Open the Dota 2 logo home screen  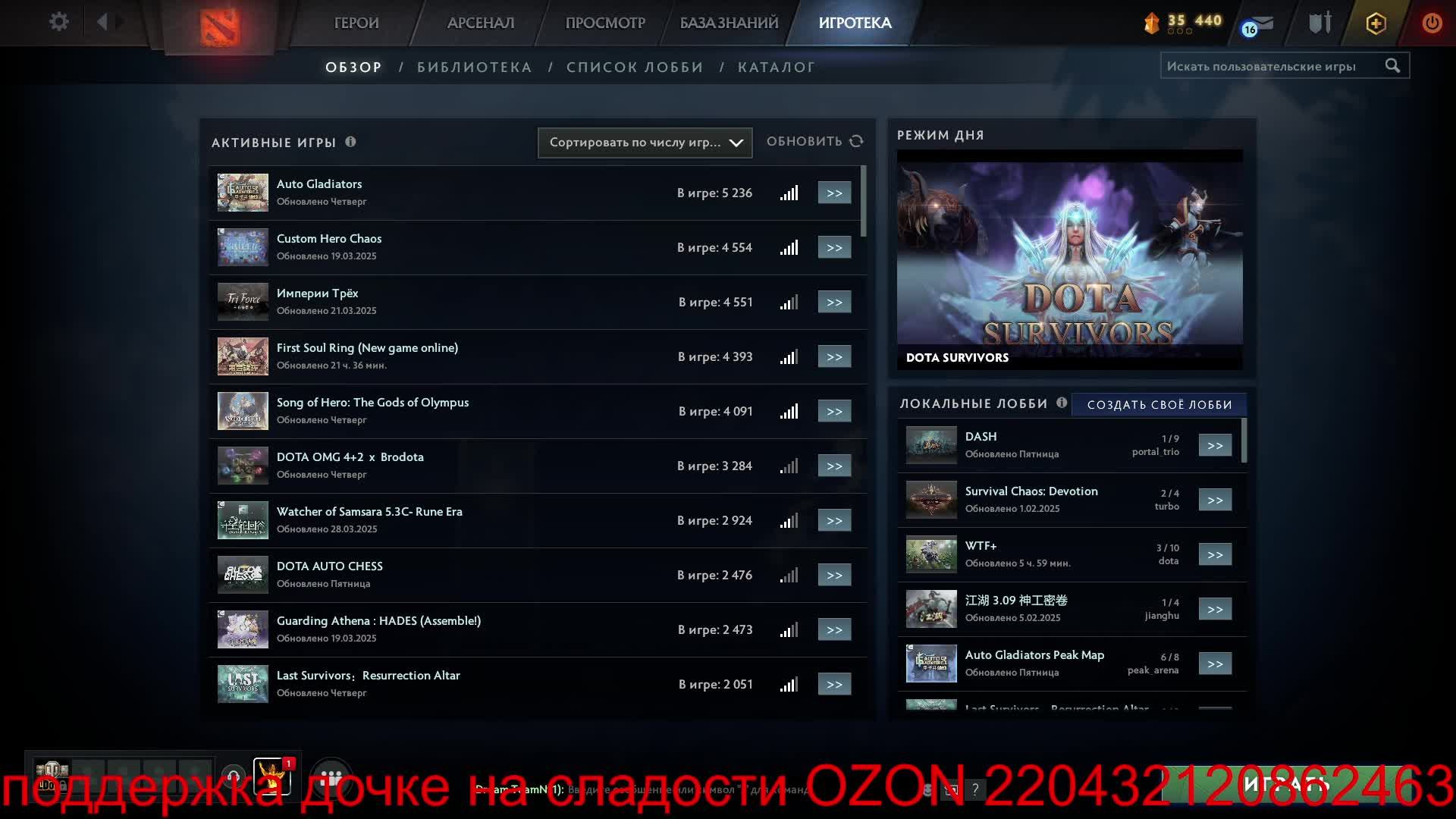coord(220,27)
